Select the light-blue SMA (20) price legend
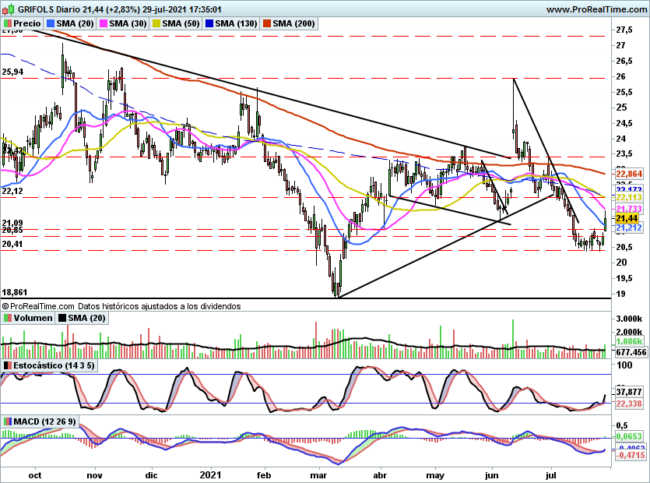Viewport: 650px width, 483px height. pos(70,24)
